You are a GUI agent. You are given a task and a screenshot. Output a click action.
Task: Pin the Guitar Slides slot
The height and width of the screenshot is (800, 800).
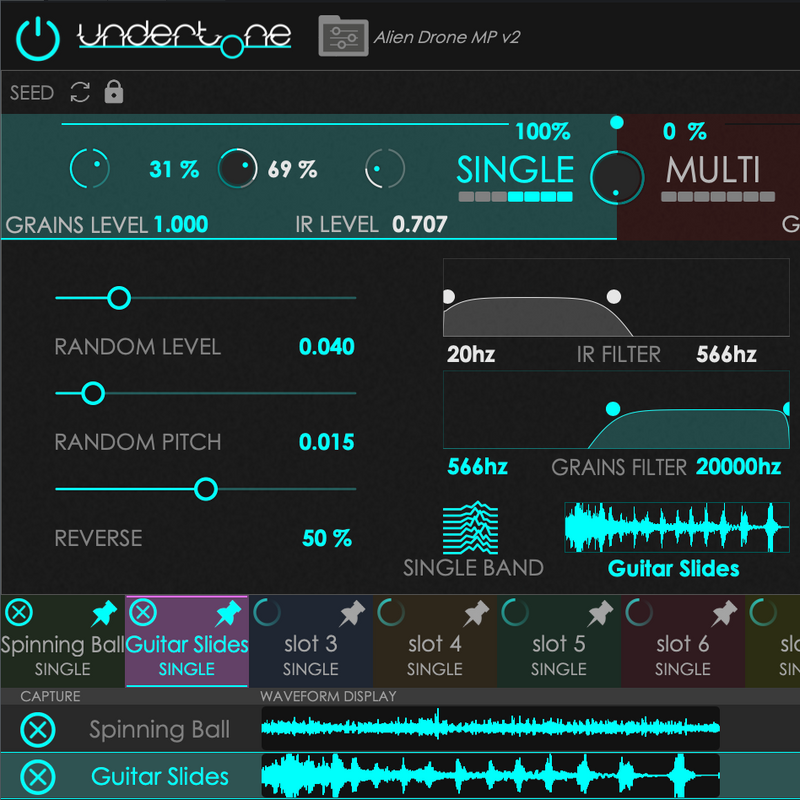point(228,613)
